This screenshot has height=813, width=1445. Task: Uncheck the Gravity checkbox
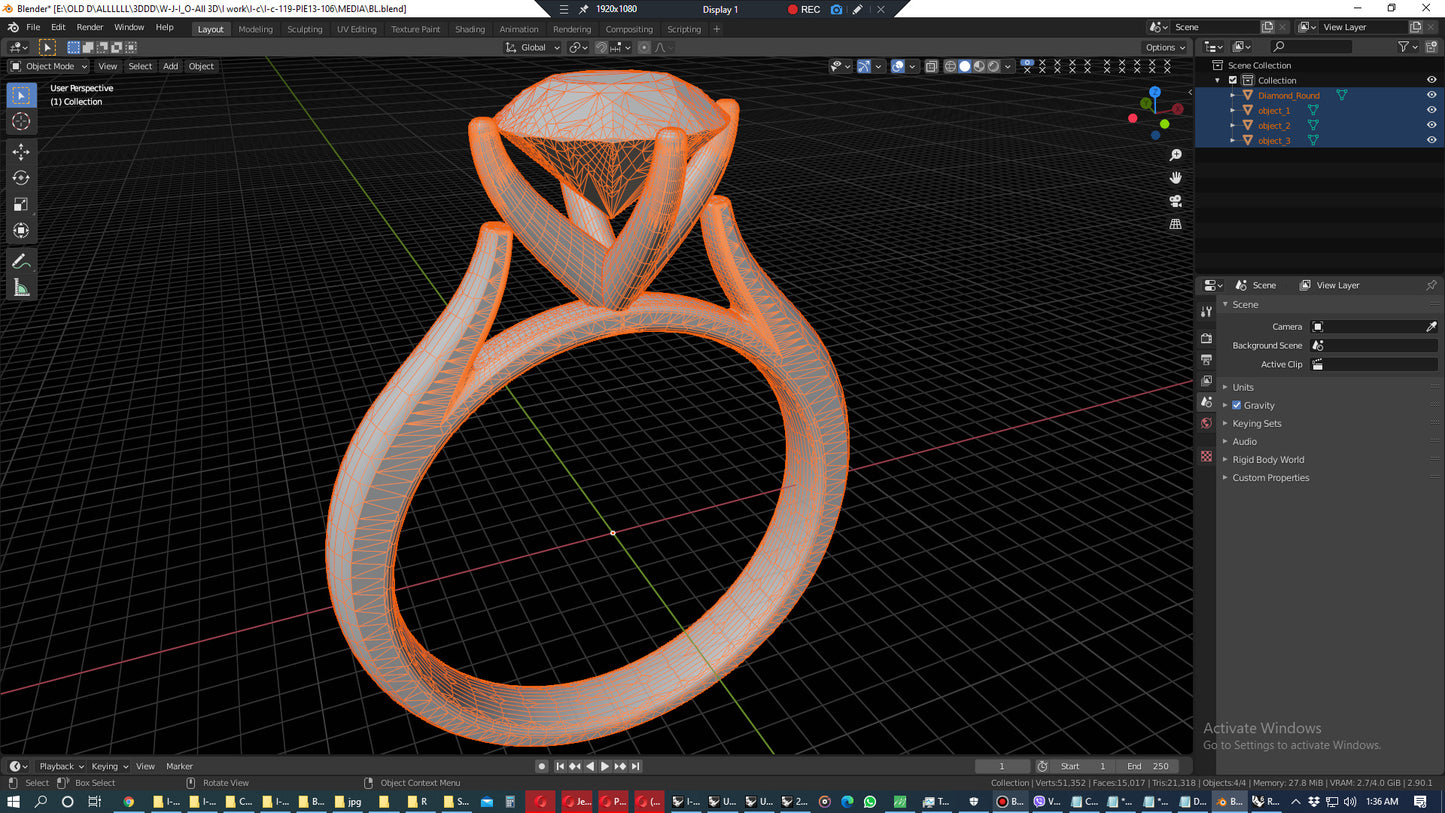click(1237, 405)
